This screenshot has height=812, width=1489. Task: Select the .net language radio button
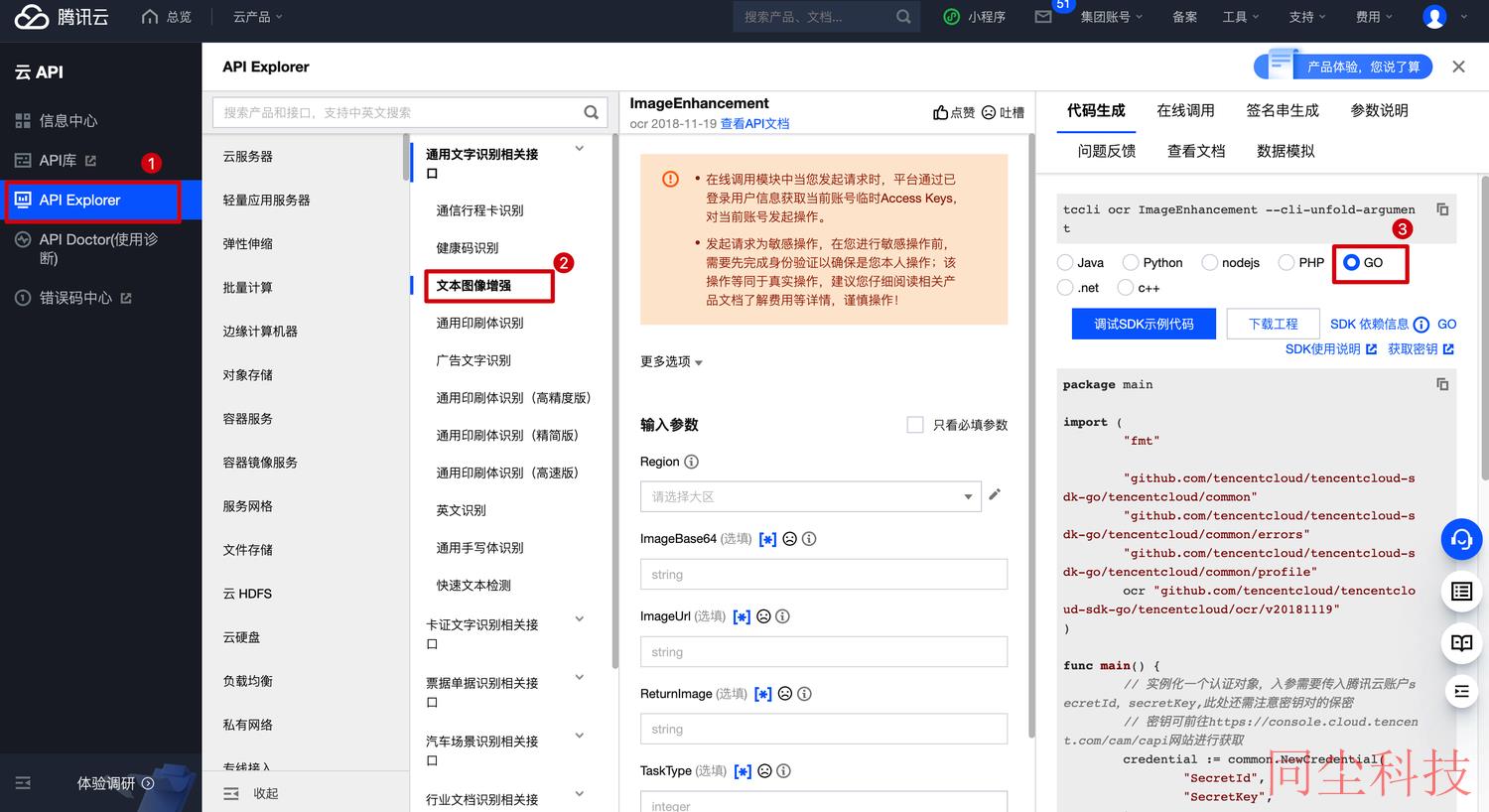coord(1065,287)
